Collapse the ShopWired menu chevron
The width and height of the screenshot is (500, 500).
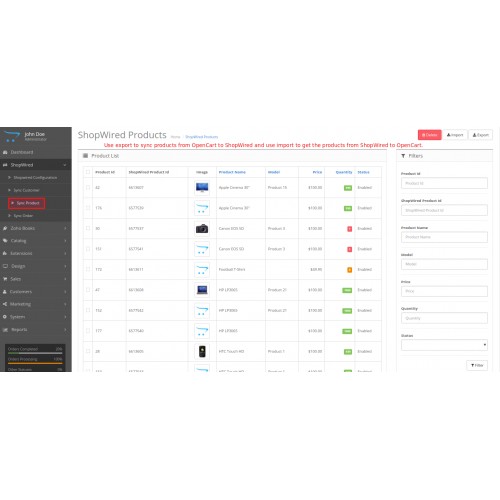[65, 165]
